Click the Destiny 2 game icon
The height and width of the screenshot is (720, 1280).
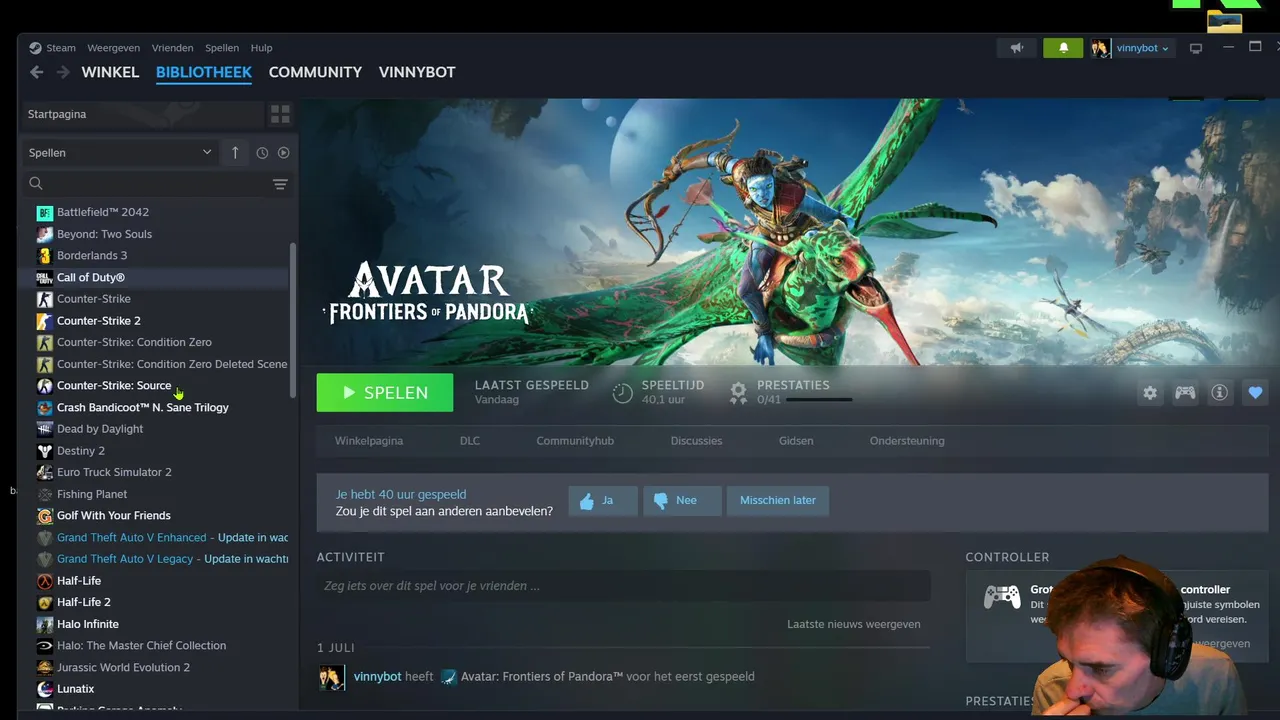click(x=44, y=451)
